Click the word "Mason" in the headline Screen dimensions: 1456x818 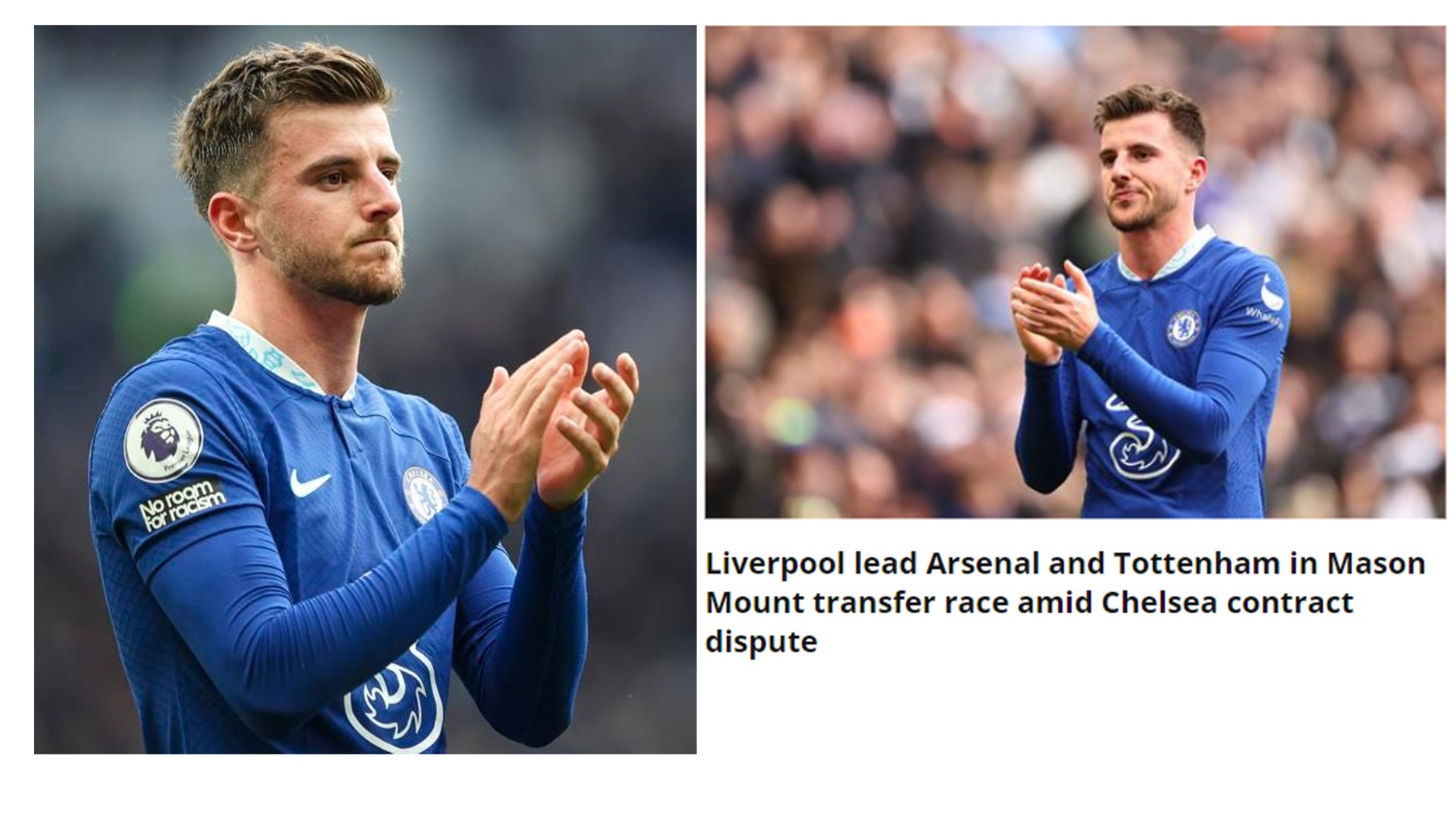pos(1375,563)
